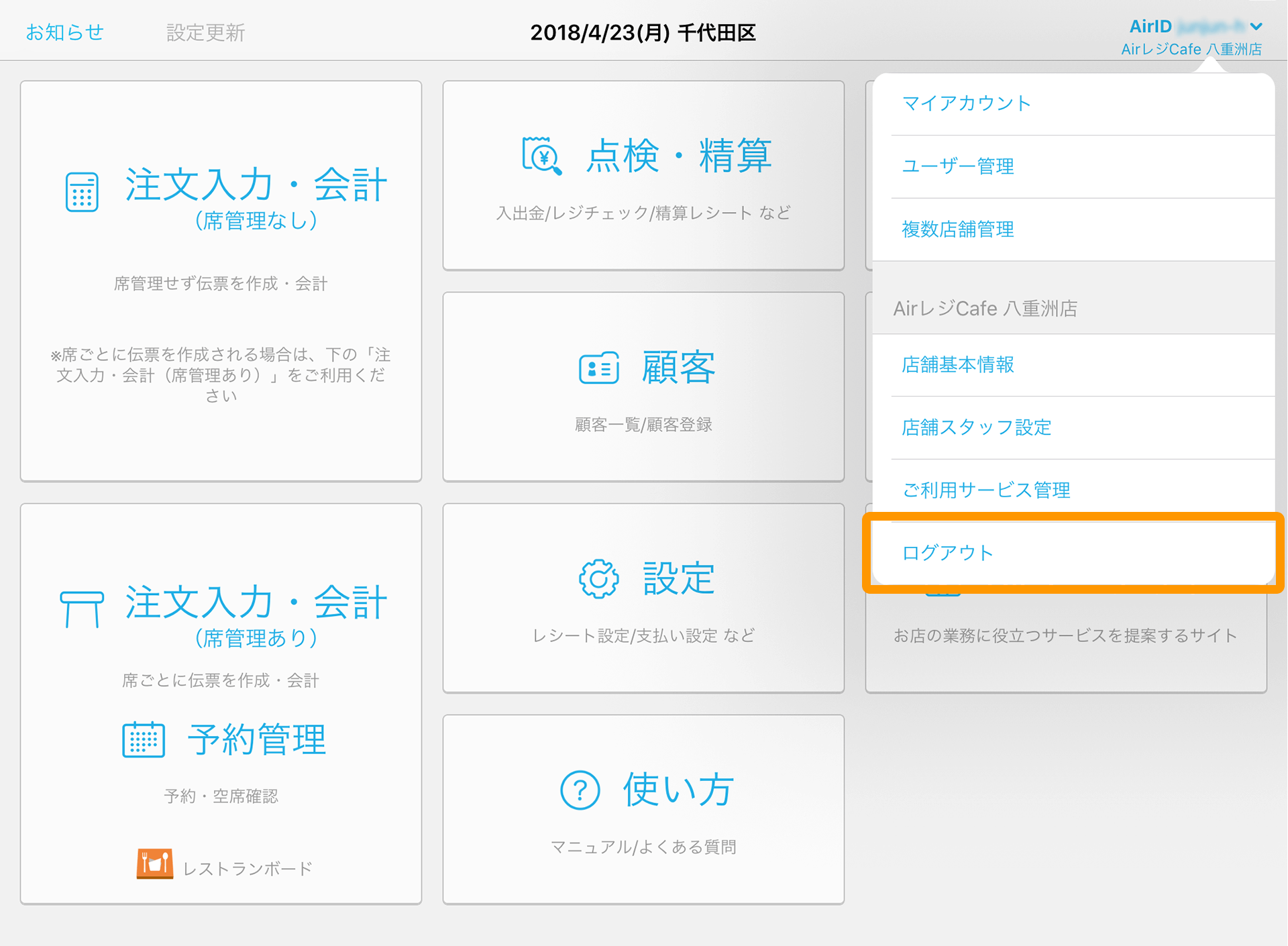The width and height of the screenshot is (1288, 946).
Task: Click text 席ごとに伝票を作成・会計
Action: pos(221,681)
